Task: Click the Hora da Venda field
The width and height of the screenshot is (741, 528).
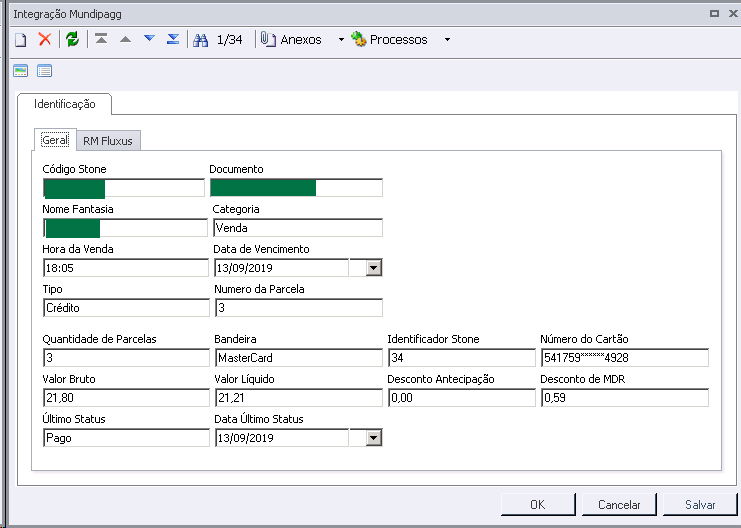Action: (126, 268)
